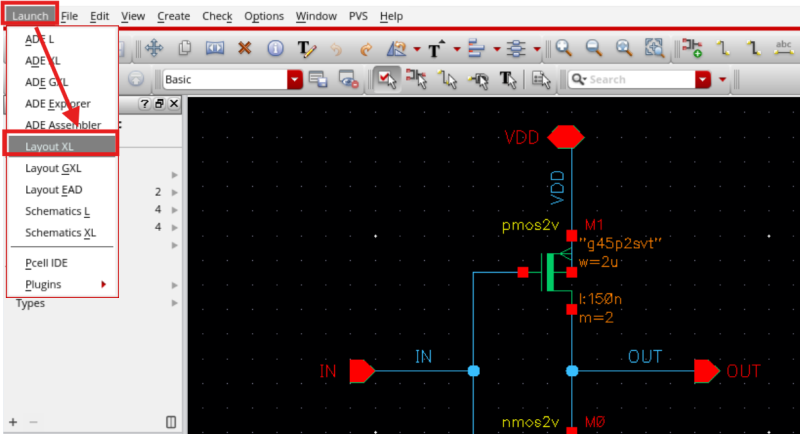The image size is (800, 434).
Task: Open the text size dropdown arrow
Action: coord(457,49)
